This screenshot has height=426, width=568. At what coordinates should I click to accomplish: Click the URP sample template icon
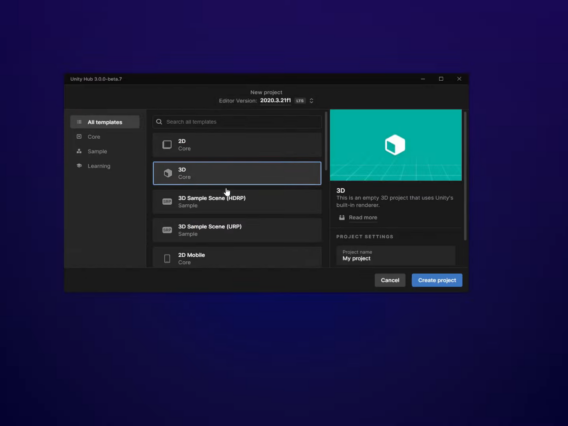[167, 230]
